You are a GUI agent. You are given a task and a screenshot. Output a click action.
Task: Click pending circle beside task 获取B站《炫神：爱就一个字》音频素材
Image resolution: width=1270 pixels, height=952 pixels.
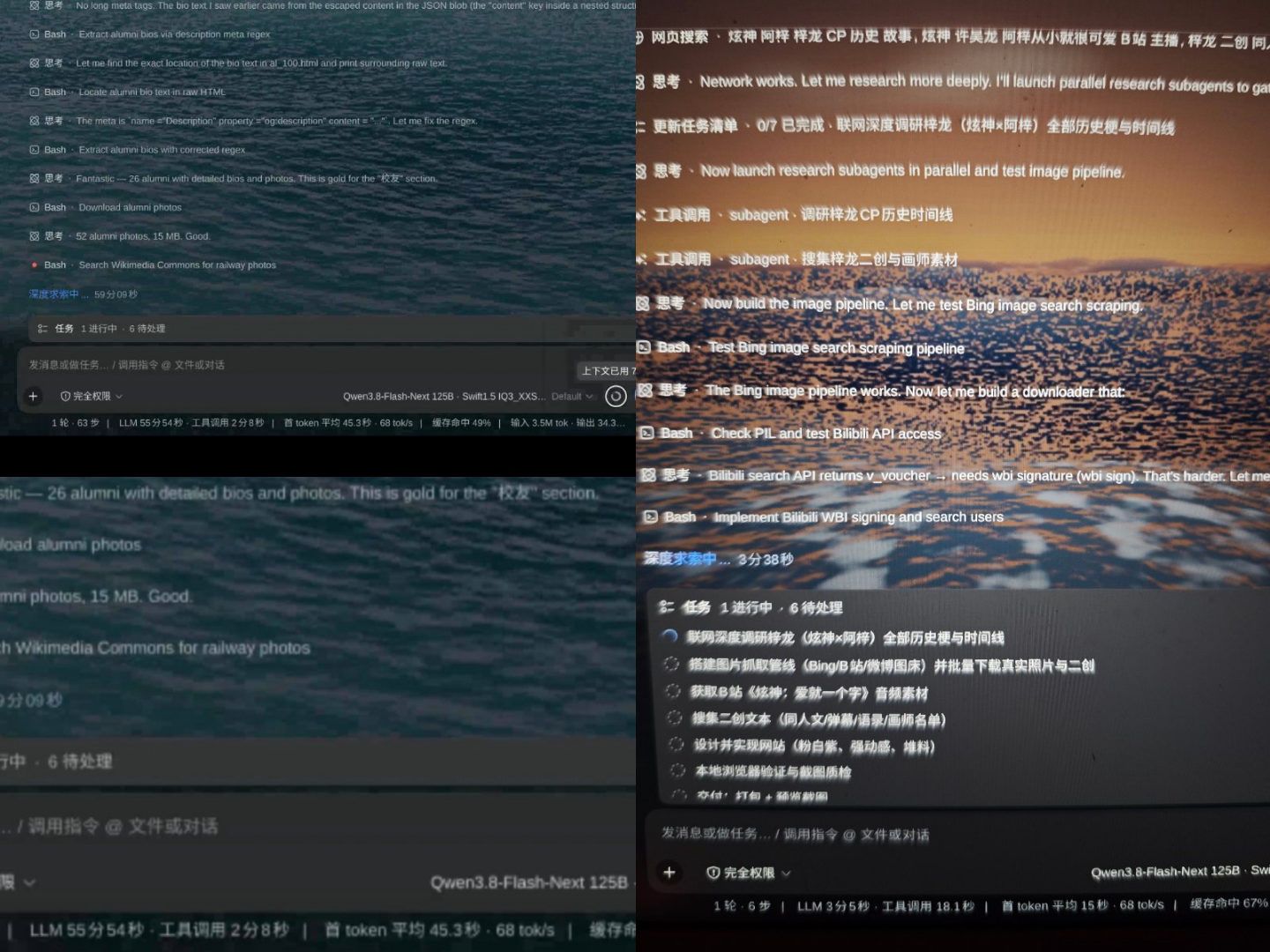coord(673,691)
